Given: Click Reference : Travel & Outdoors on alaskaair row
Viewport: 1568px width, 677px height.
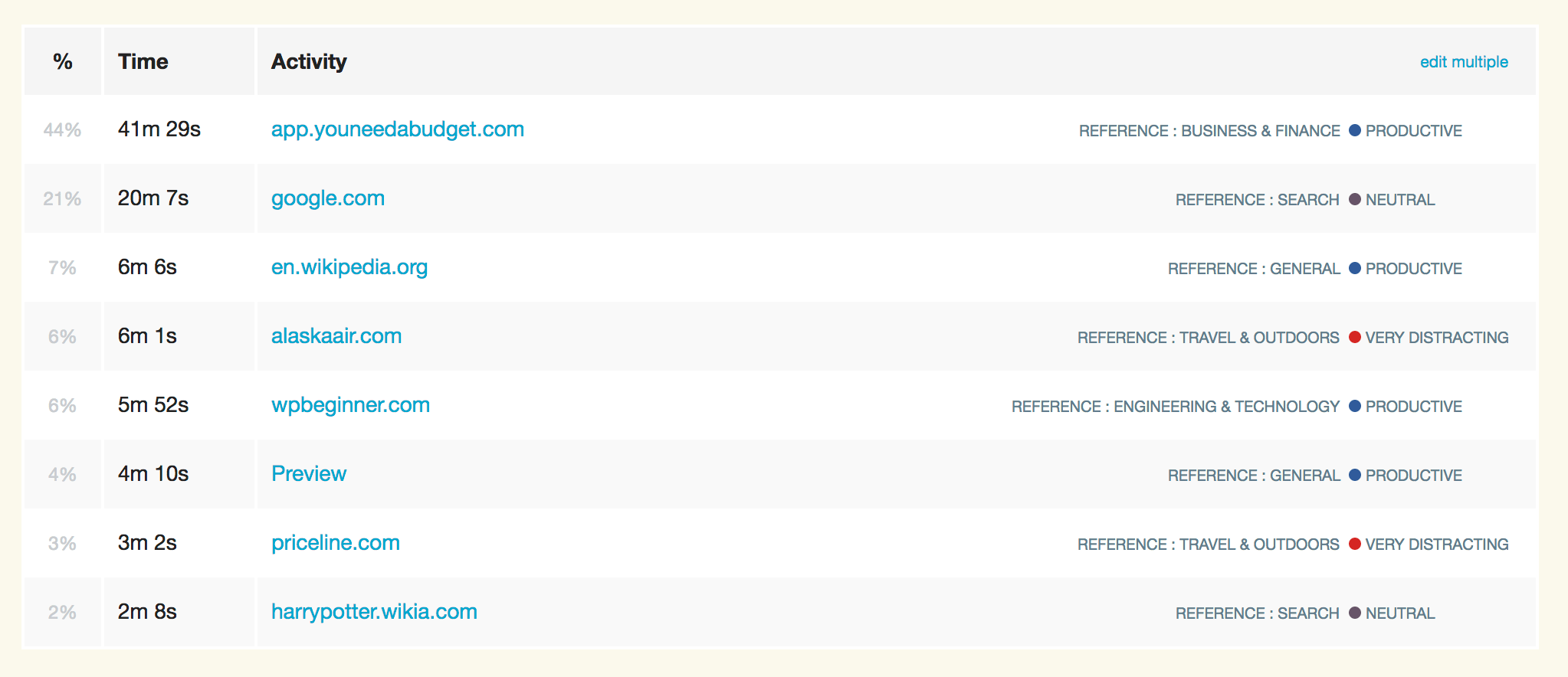Looking at the screenshot, I should [x=1208, y=338].
